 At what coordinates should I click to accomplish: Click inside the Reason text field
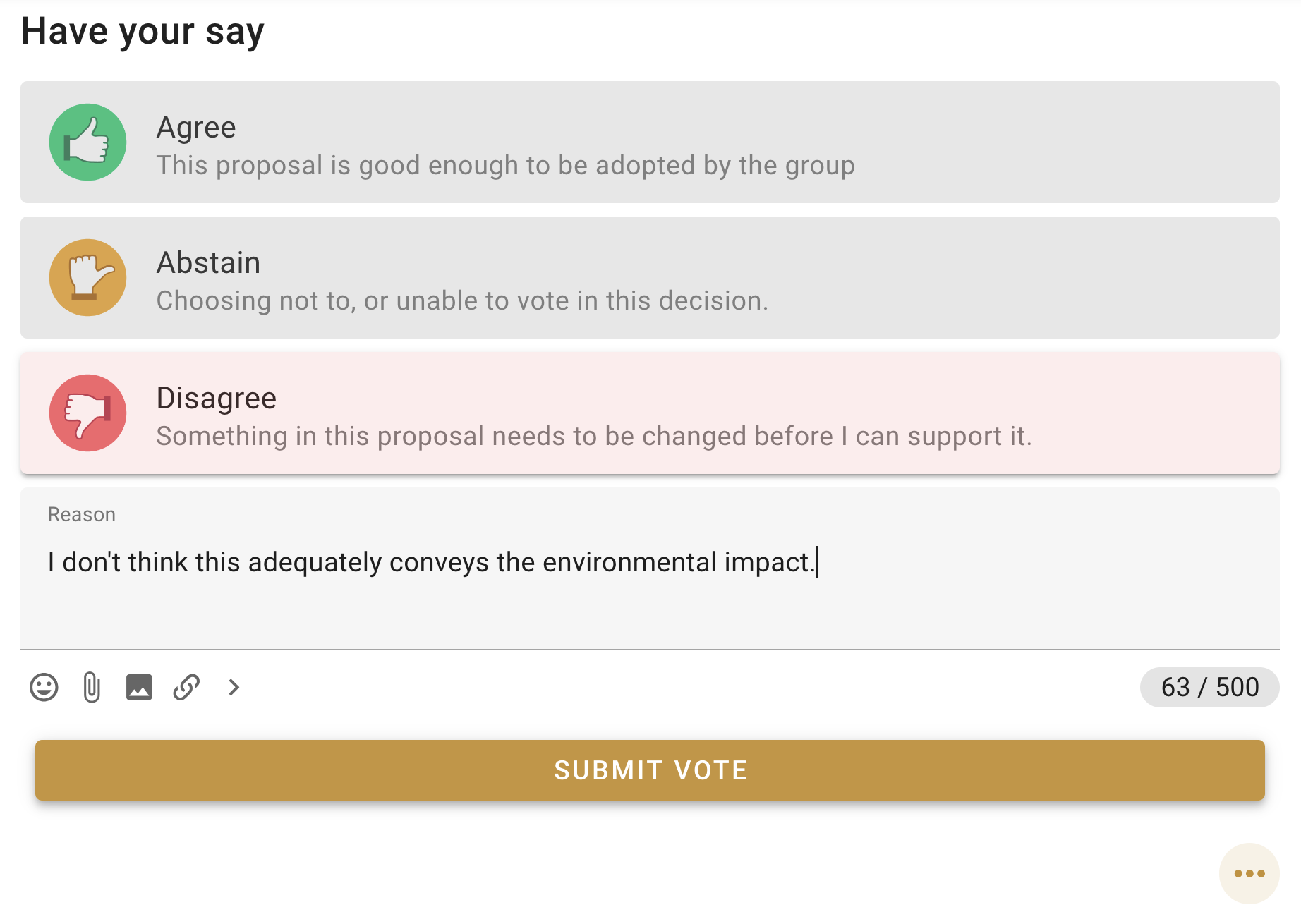(x=649, y=607)
